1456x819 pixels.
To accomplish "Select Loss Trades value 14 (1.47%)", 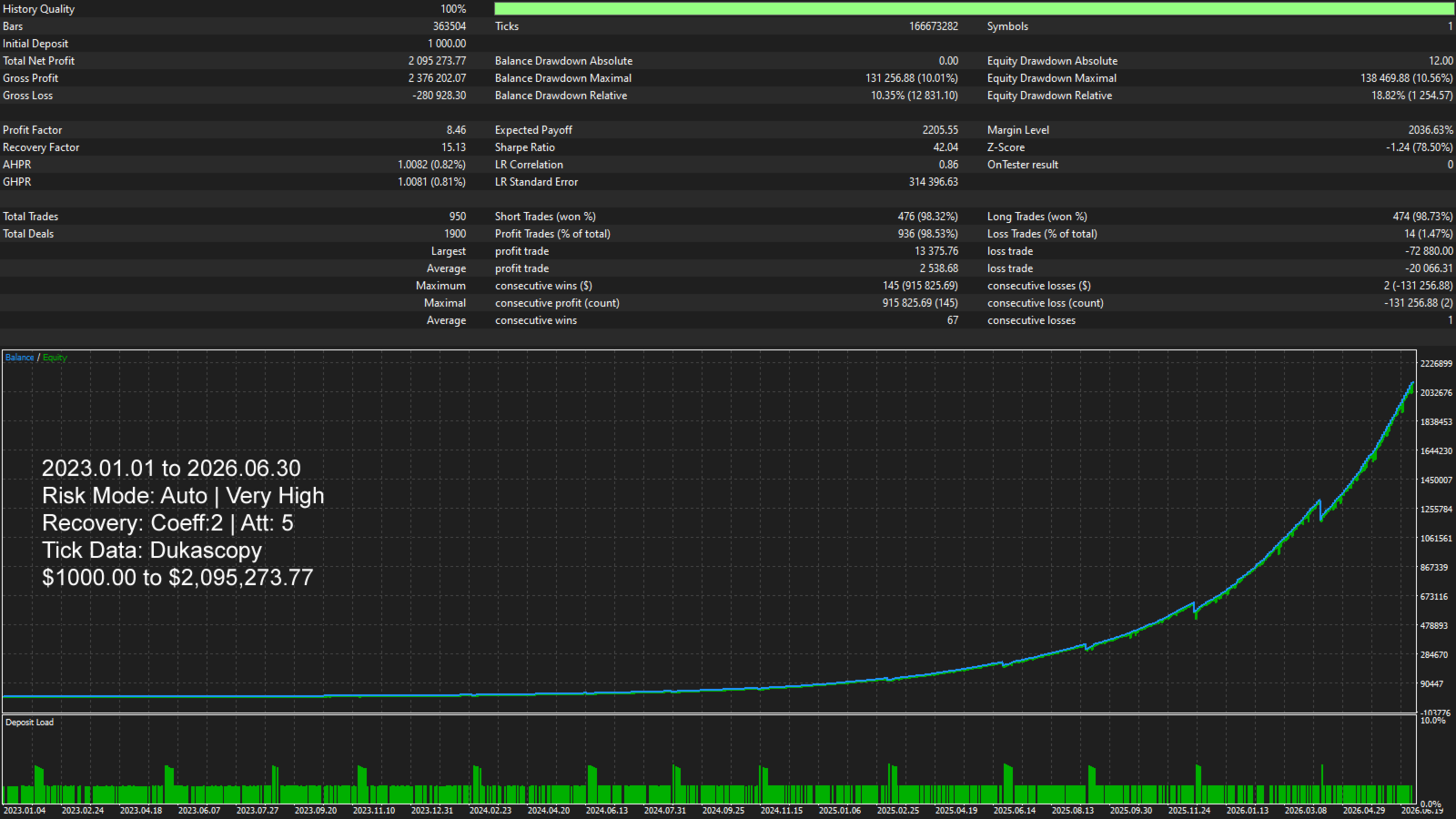I will coord(1429,234).
